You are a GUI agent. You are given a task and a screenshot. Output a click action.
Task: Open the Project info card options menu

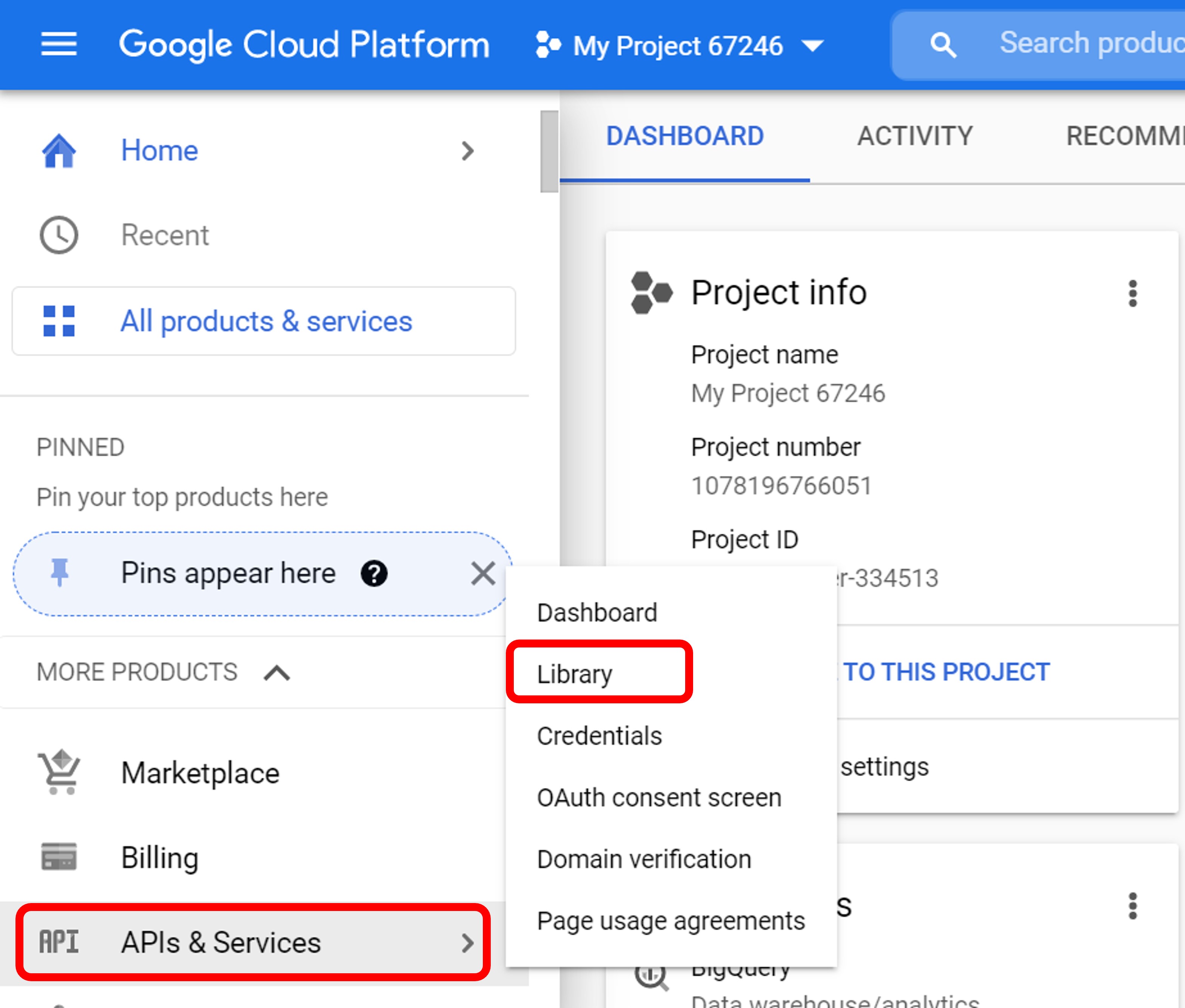tap(1133, 294)
